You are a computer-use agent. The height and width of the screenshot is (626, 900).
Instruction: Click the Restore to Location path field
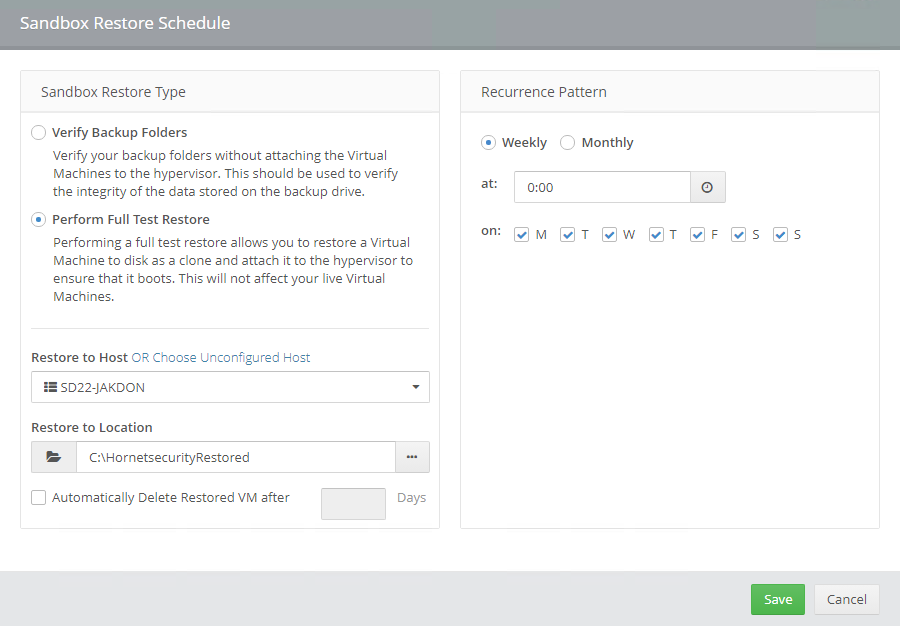click(x=235, y=457)
